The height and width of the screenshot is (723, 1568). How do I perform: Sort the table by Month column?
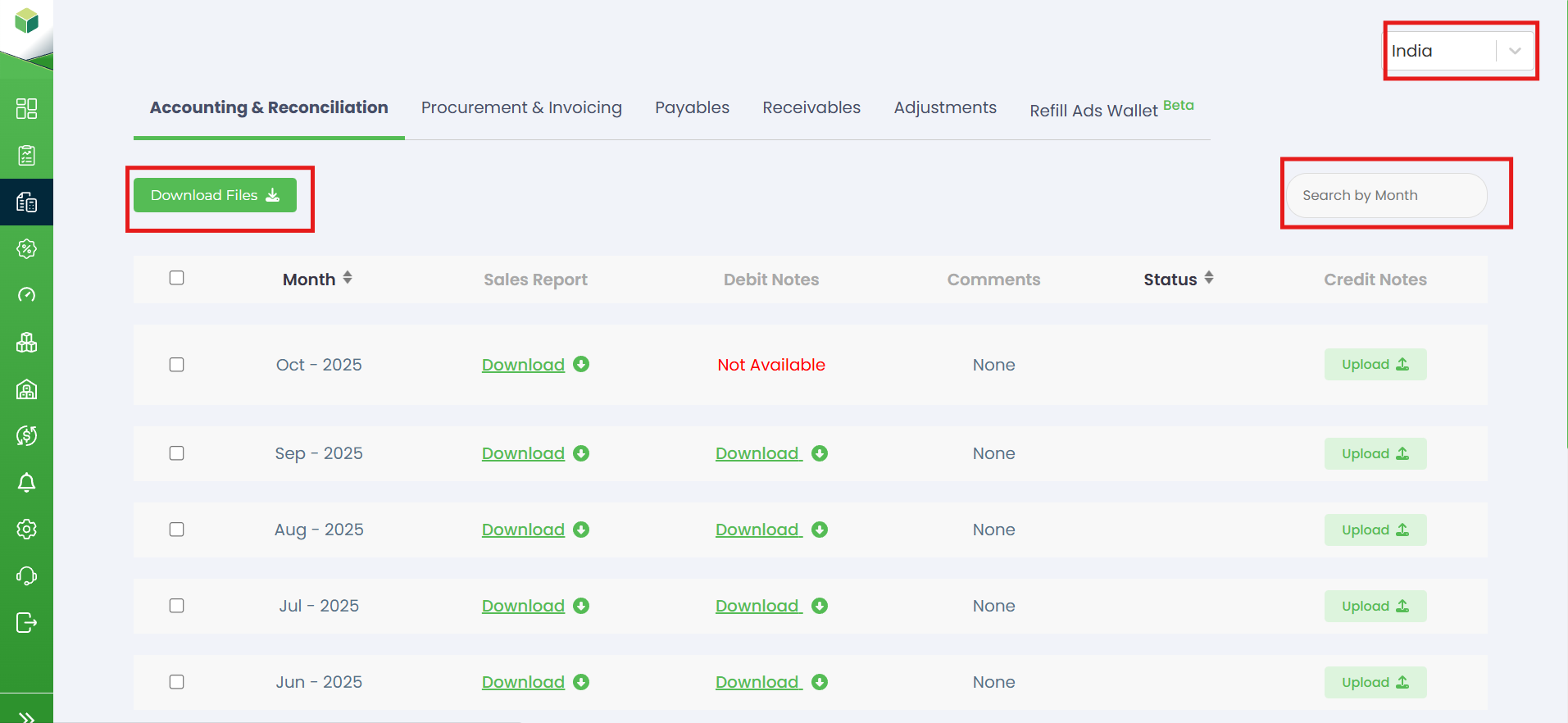coord(317,280)
